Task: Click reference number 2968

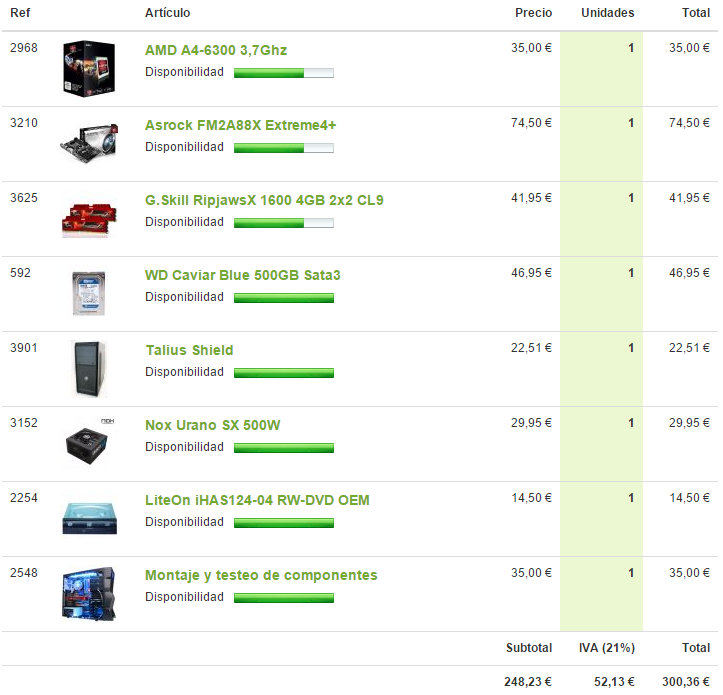Action: 24,48
